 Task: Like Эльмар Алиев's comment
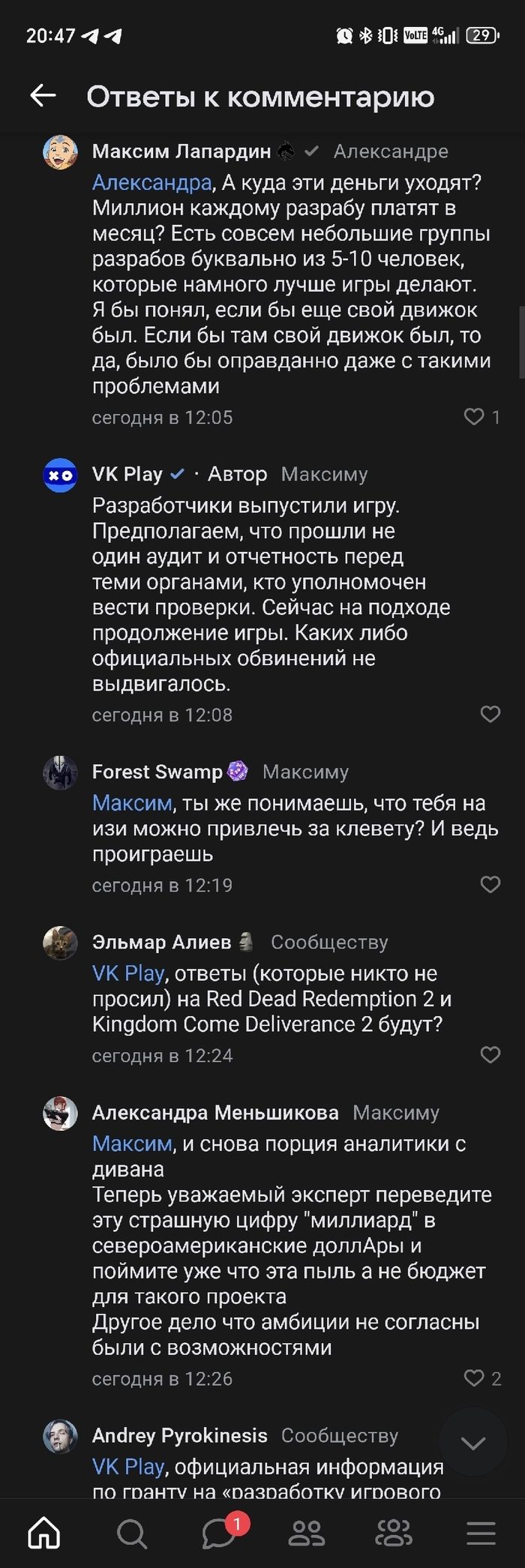[490, 1055]
